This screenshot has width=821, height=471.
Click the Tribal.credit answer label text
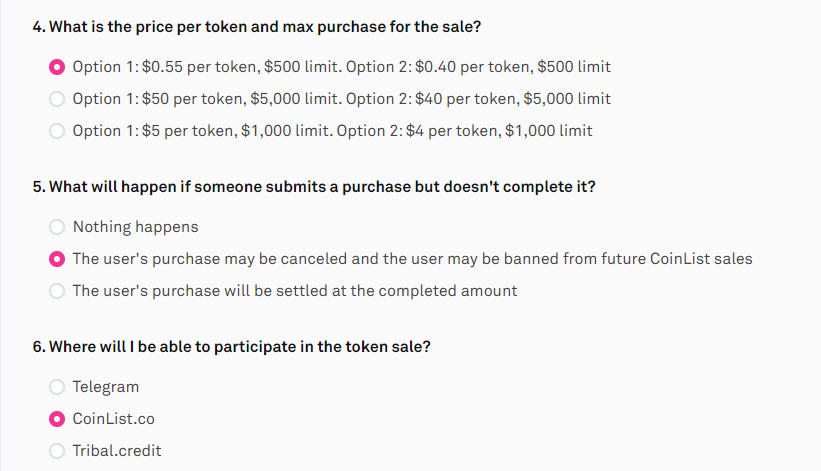117,451
